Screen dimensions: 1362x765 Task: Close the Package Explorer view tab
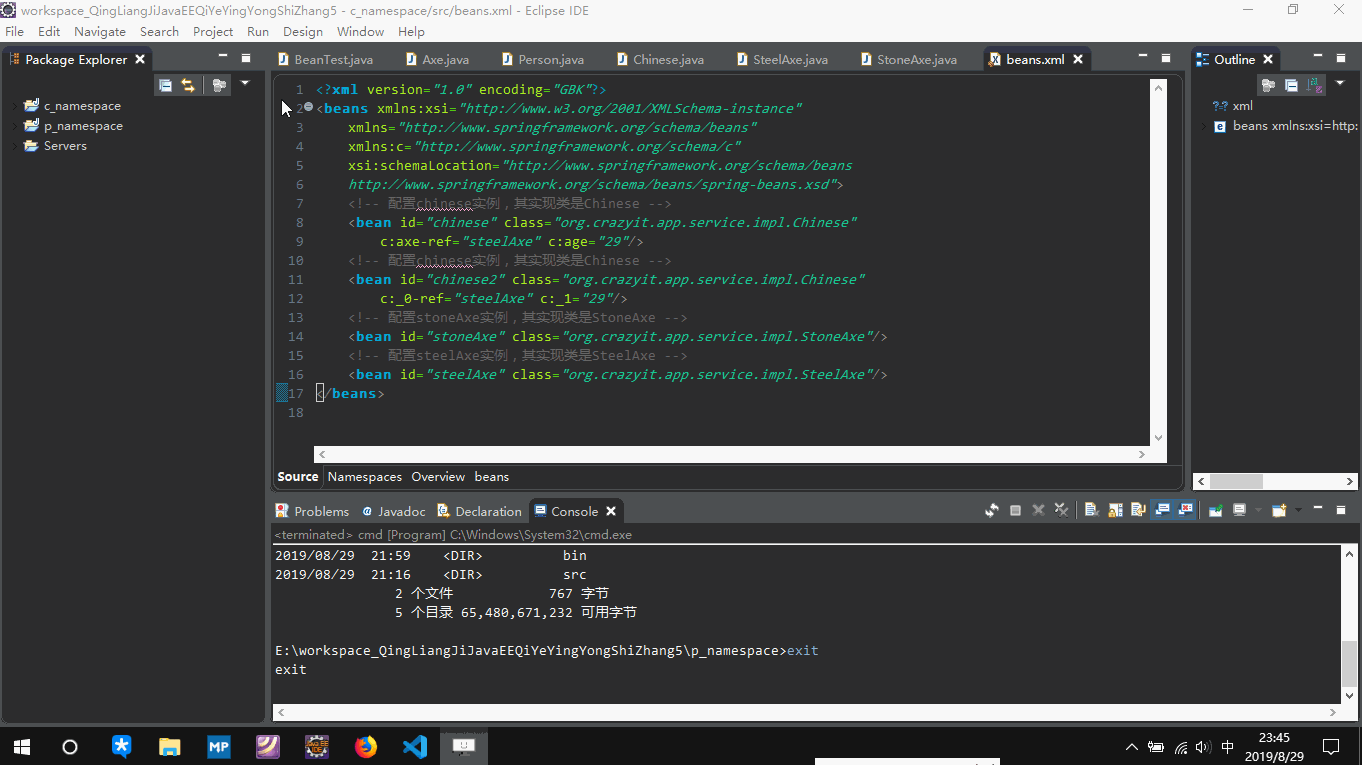point(140,59)
